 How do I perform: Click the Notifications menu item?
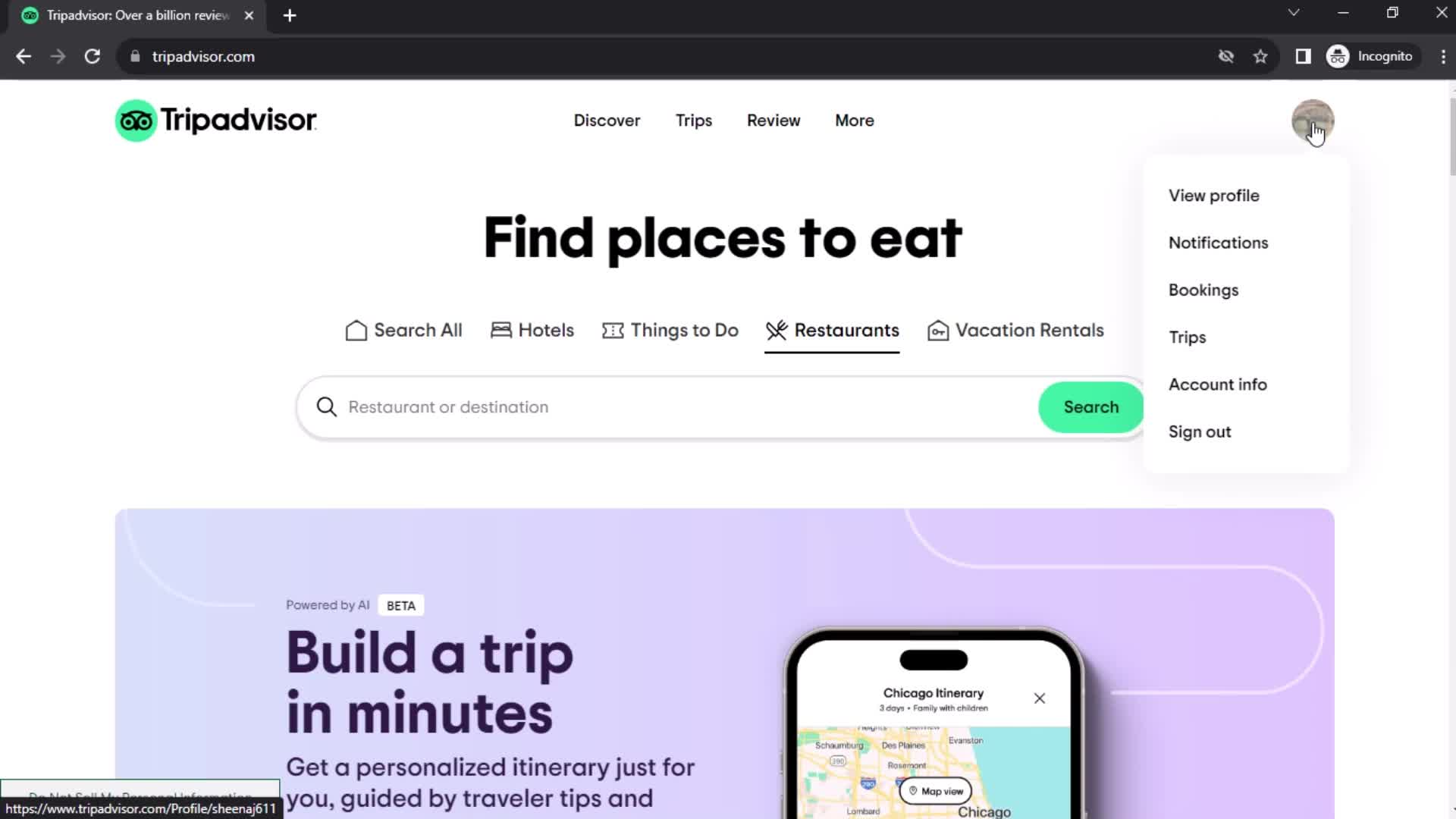point(1219,243)
